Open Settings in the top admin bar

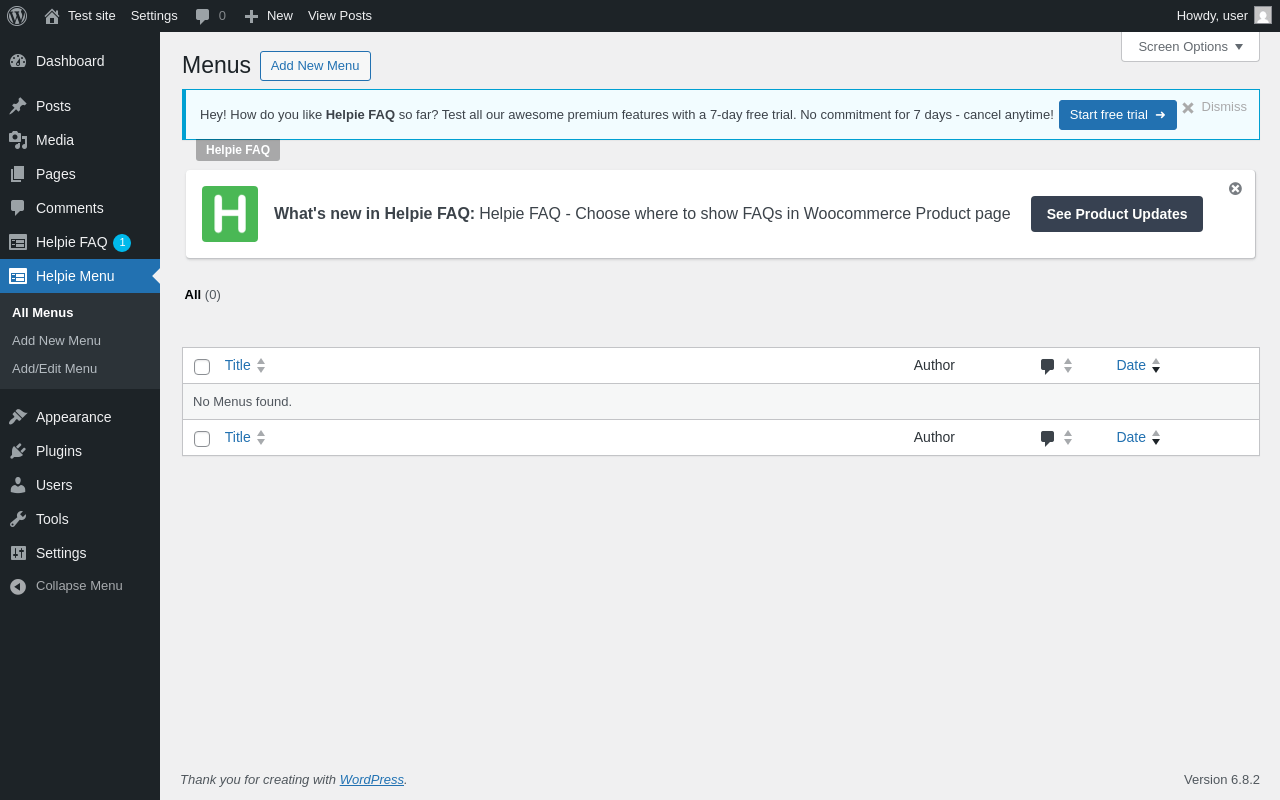[154, 16]
